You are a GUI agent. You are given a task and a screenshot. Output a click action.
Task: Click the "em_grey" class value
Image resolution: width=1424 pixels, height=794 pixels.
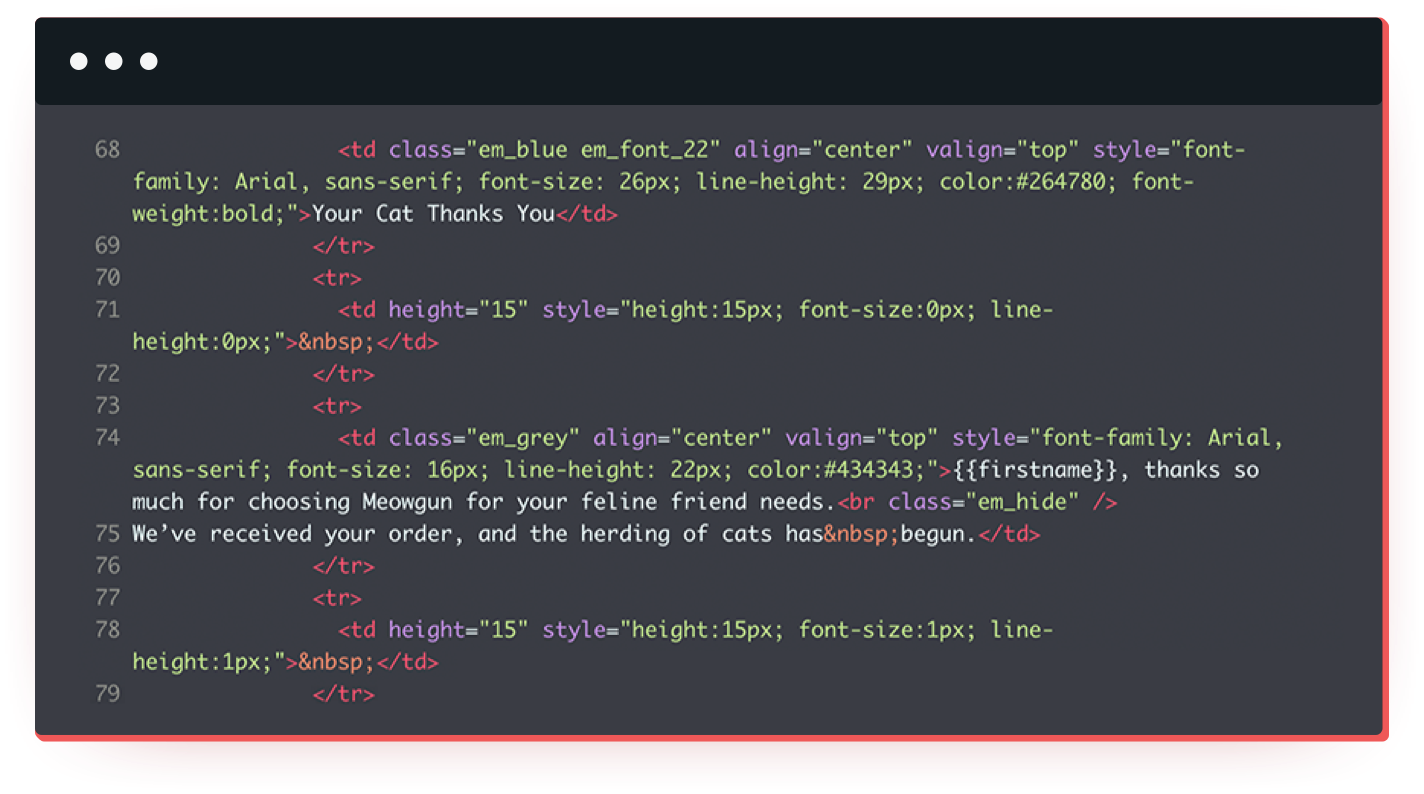tap(523, 438)
